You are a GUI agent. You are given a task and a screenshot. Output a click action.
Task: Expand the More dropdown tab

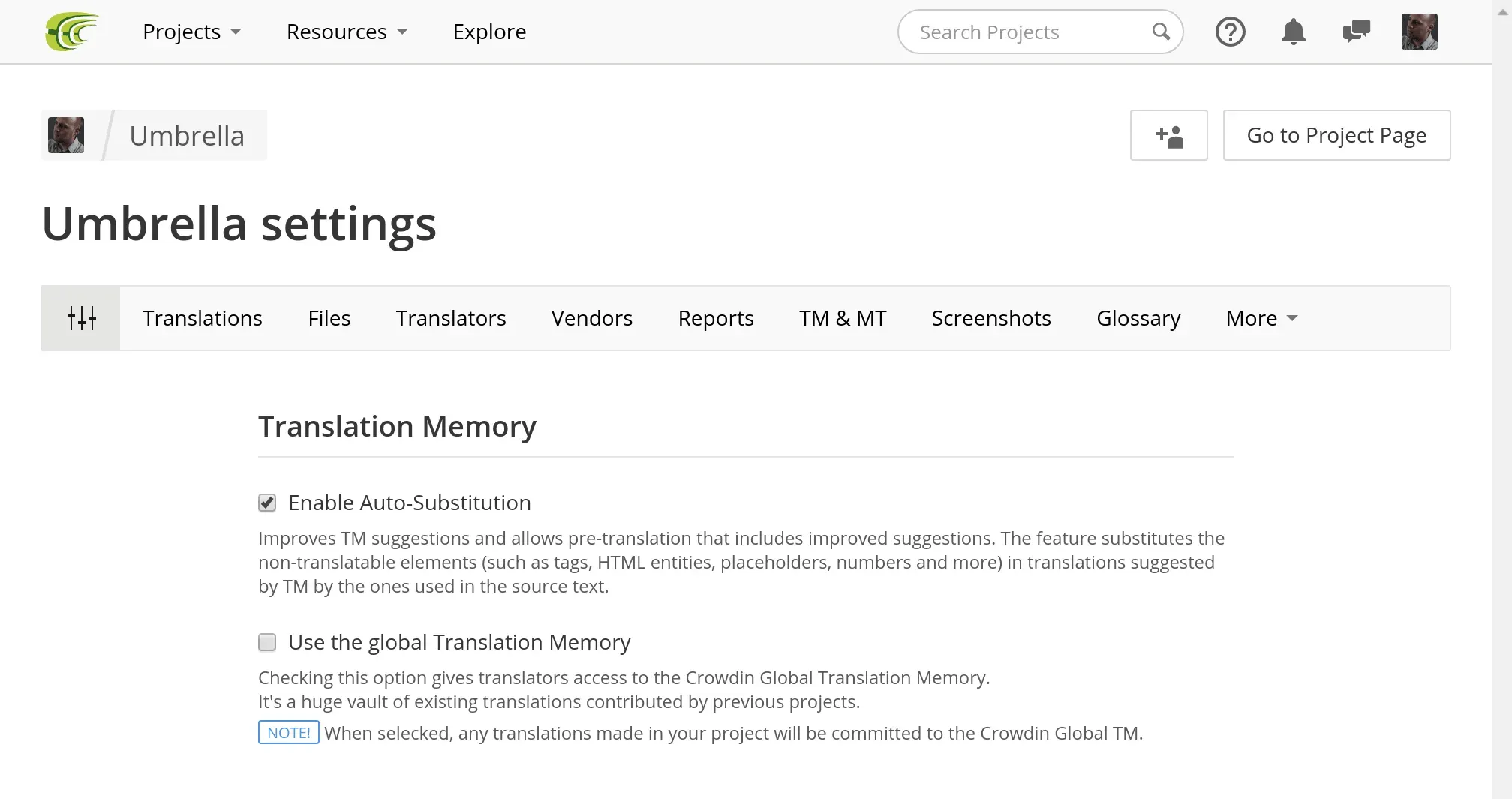(x=1261, y=318)
